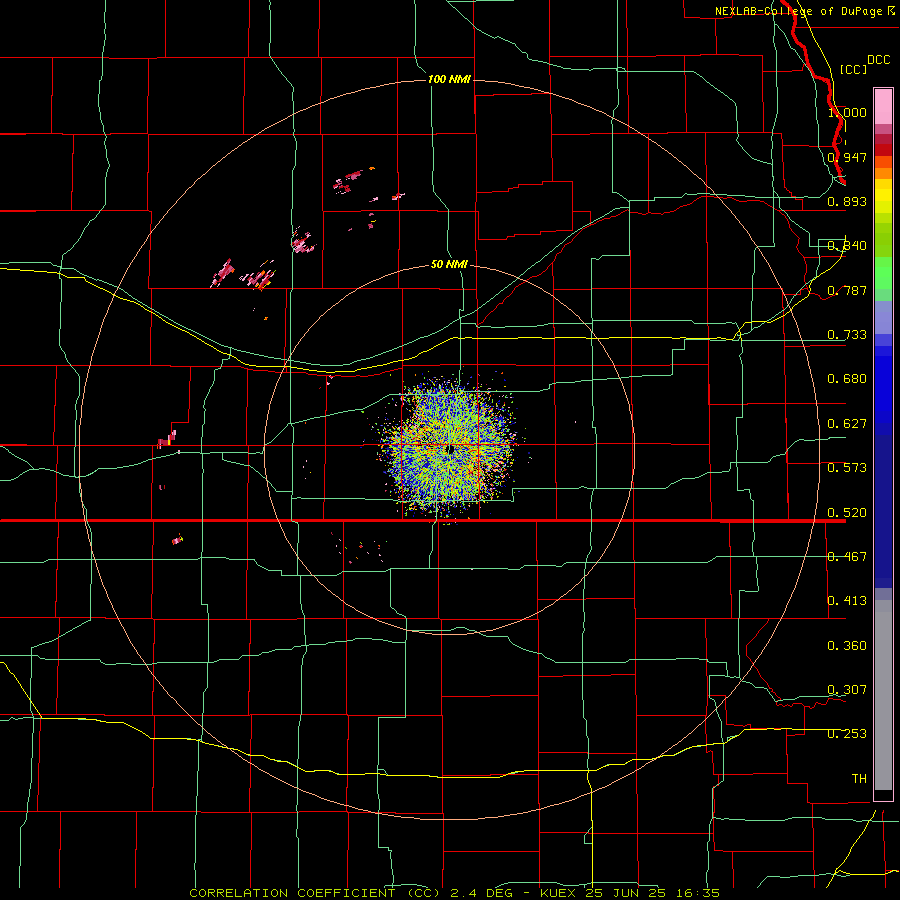Select the 0.893 legend value
The image size is (900, 900).
click(847, 201)
